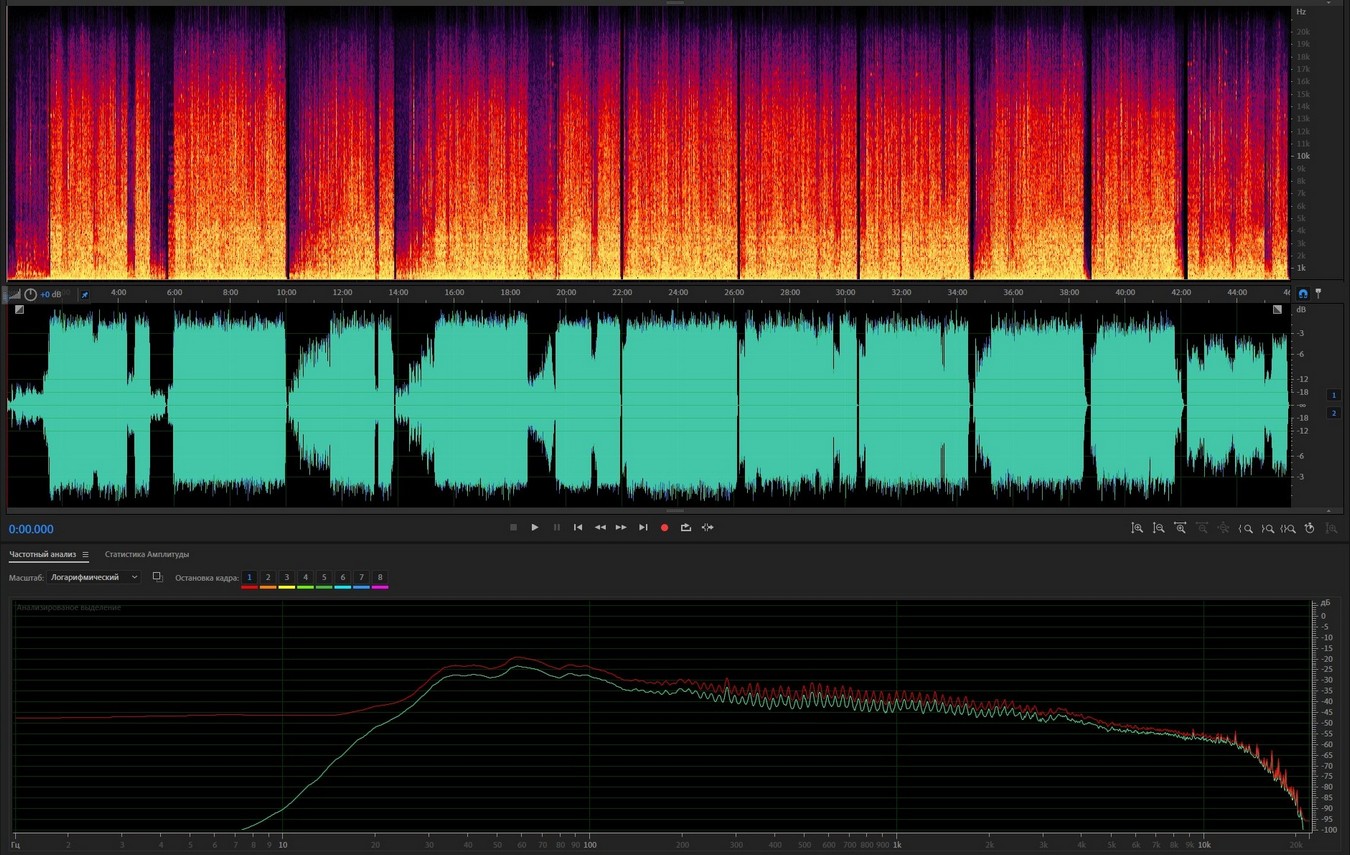Select the Частотный анализ tab
The height and width of the screenshot is (855, 1350).
pyautogui.click(x=42, y=554)
